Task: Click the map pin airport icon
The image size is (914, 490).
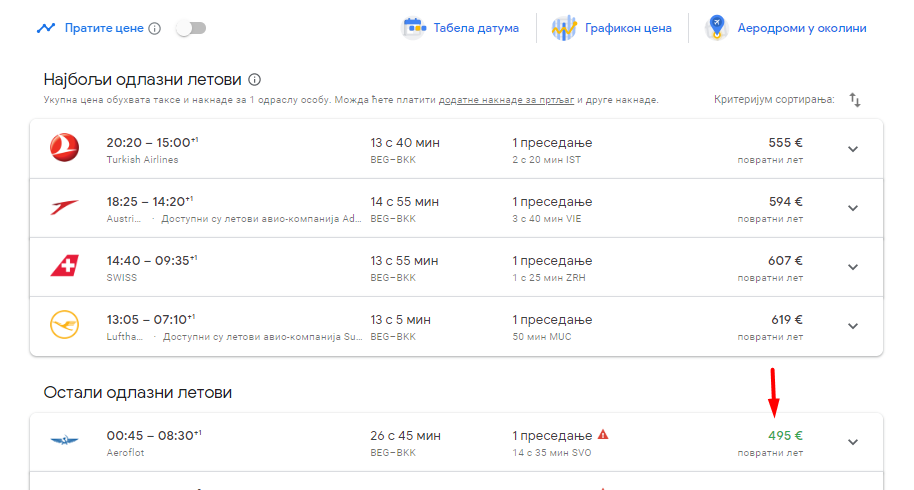Action: click(x=716, y=27)
